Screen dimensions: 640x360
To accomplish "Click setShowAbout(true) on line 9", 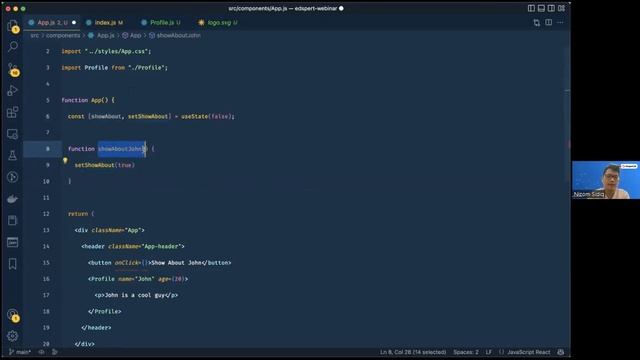I will tap(104, 165).
